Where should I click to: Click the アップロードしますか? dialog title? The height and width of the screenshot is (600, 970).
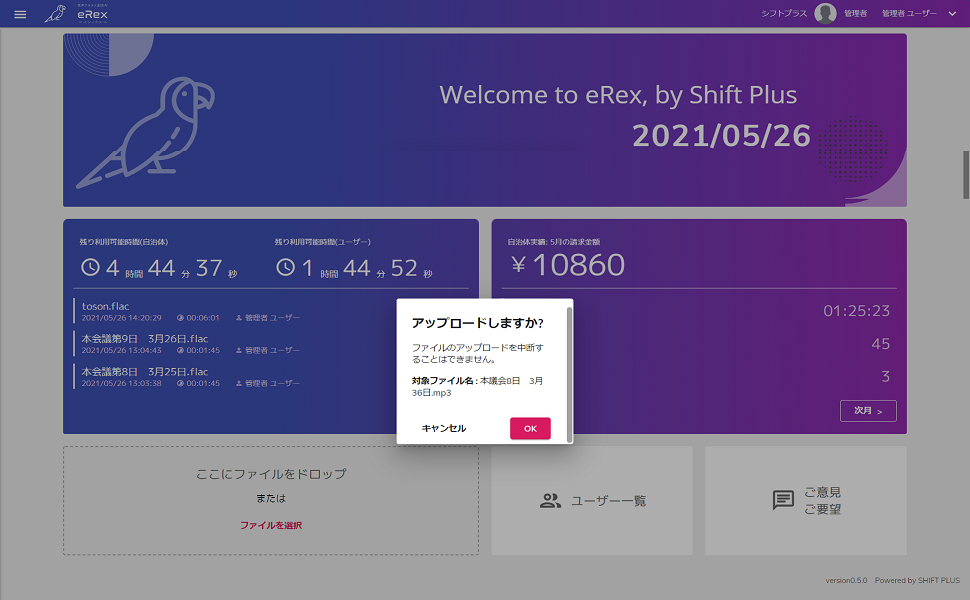478,323
